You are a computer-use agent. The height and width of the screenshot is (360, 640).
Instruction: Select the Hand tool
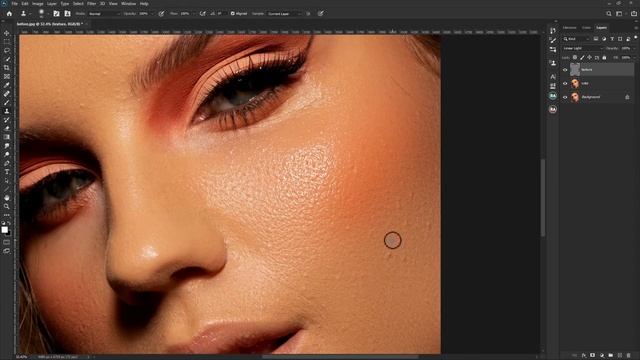pos(7,198)
